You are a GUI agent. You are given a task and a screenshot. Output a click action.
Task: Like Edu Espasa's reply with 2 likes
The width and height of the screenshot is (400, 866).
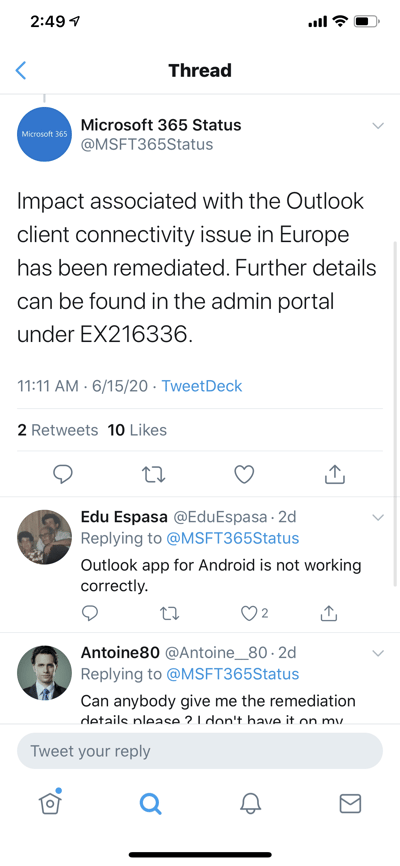(x=255, y=612)
